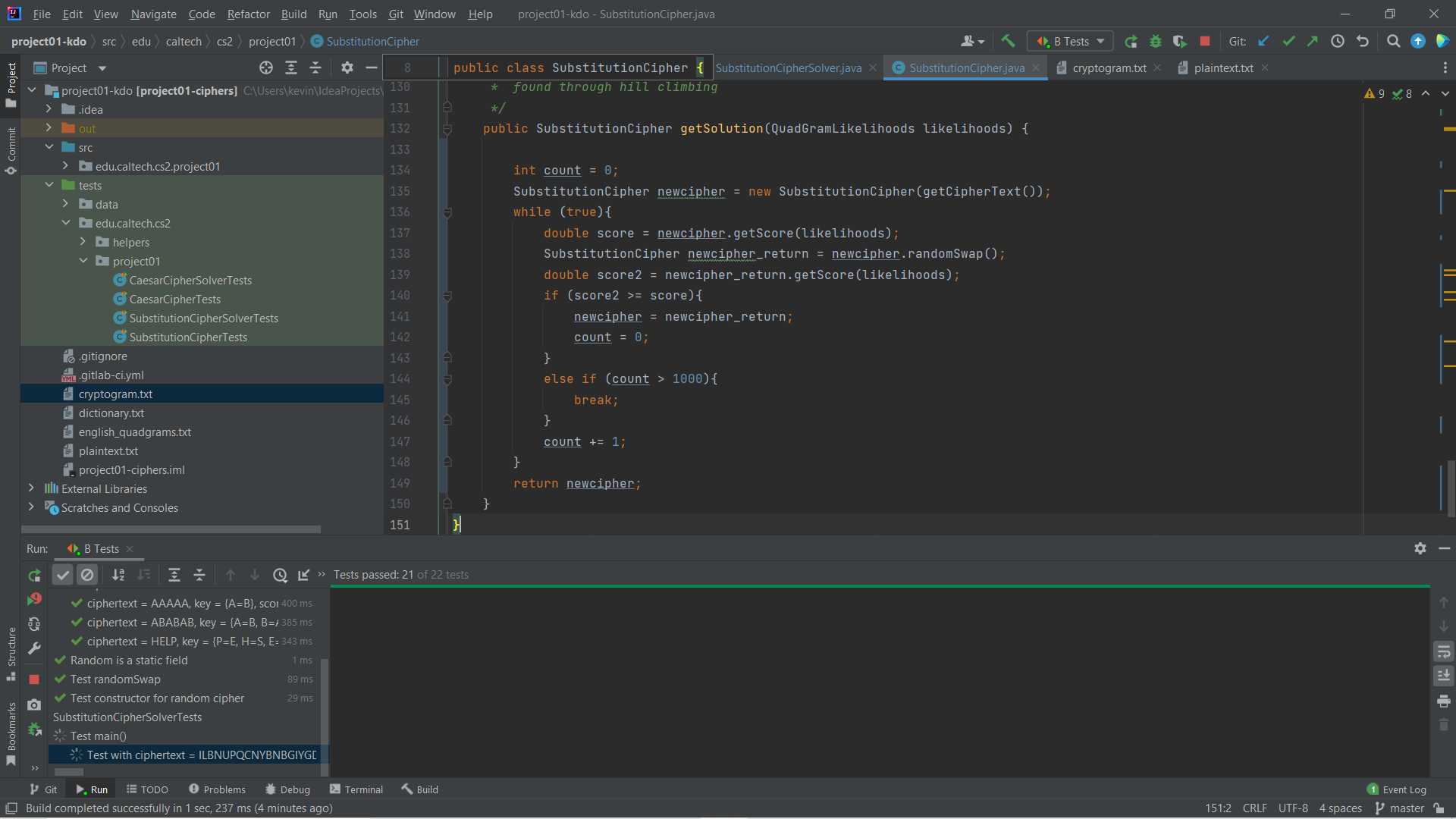Toggle soft-wrap in the console output

click(1443, 652)
